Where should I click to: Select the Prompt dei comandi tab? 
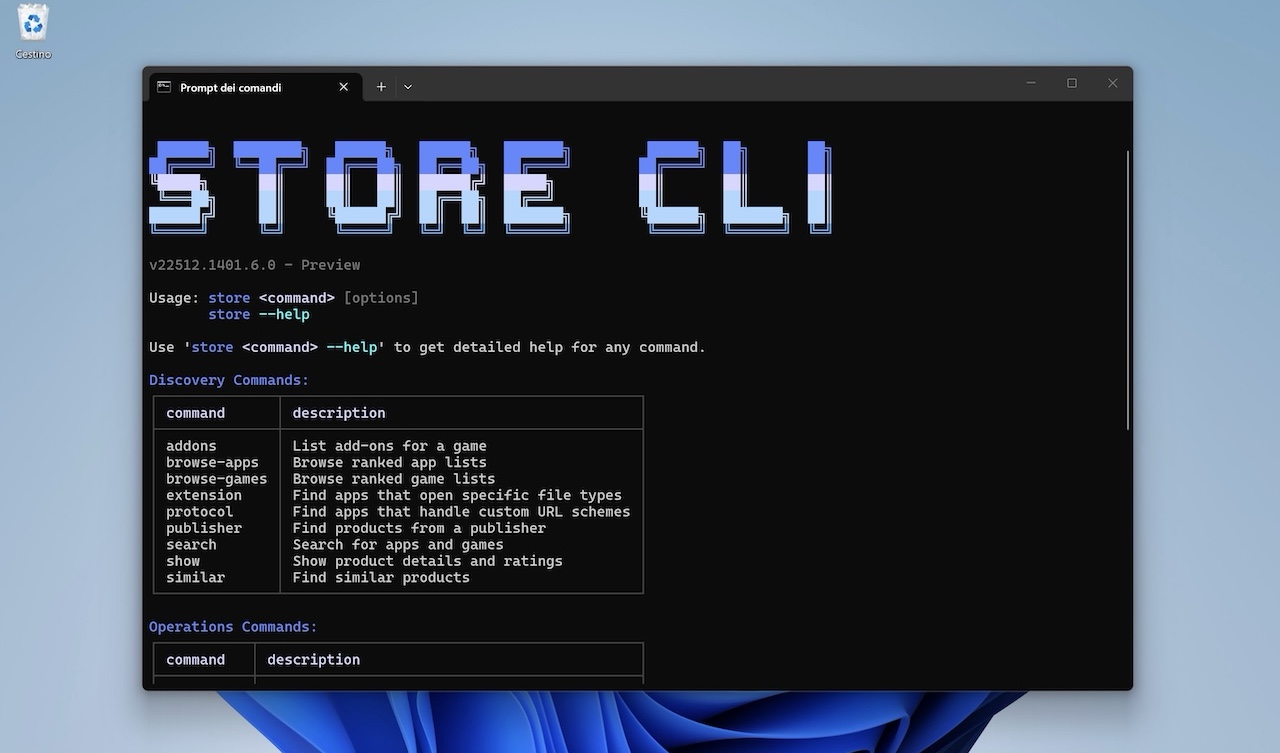pos(240,88)
